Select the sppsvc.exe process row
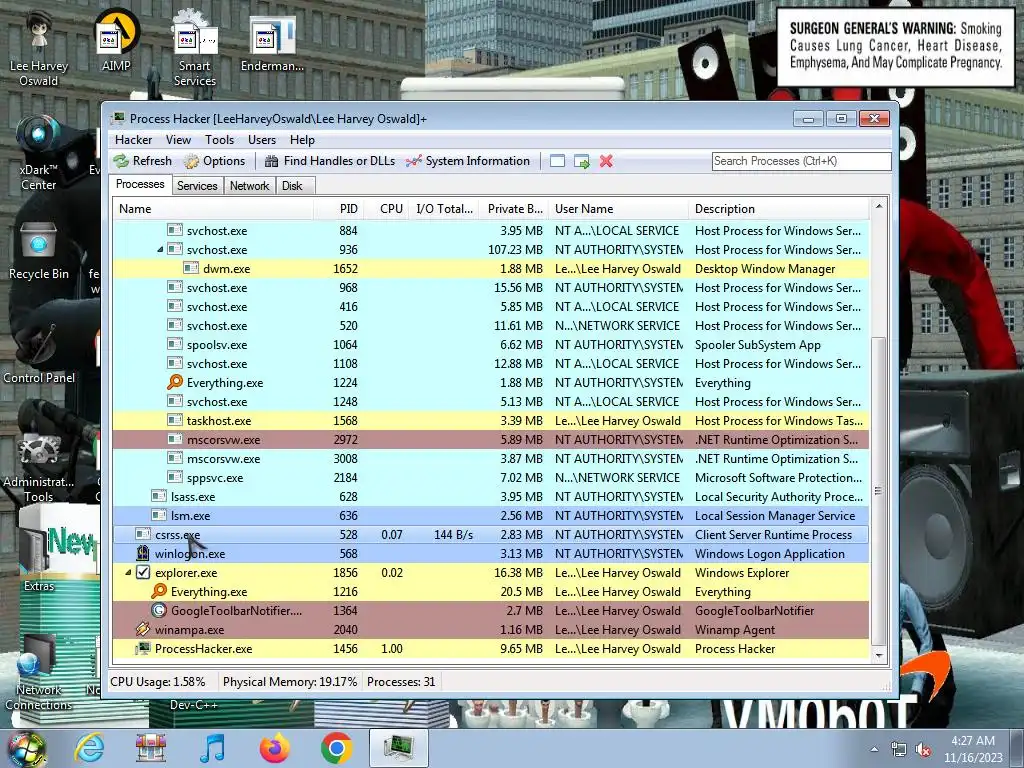Viewport: 1024px width, 768px height. click(x=491, y=477)
